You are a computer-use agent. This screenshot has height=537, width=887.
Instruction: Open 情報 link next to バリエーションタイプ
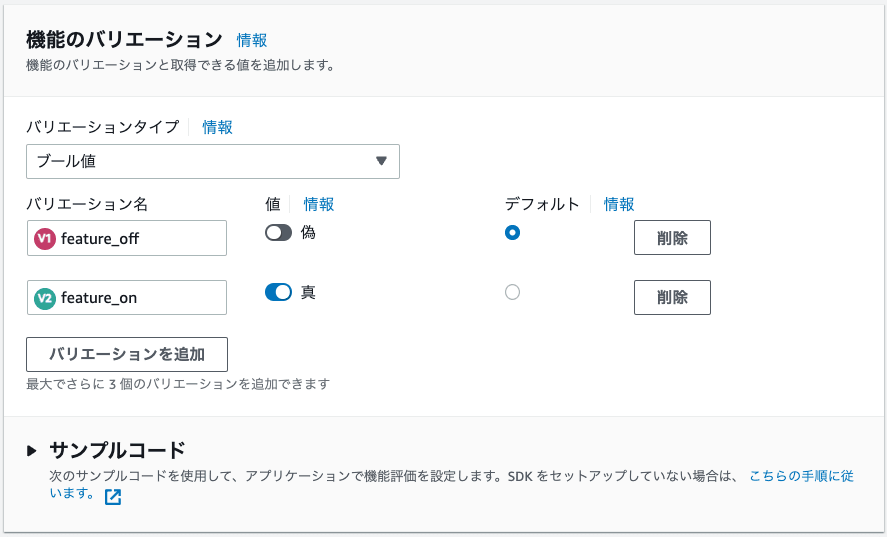click(217, 127)
